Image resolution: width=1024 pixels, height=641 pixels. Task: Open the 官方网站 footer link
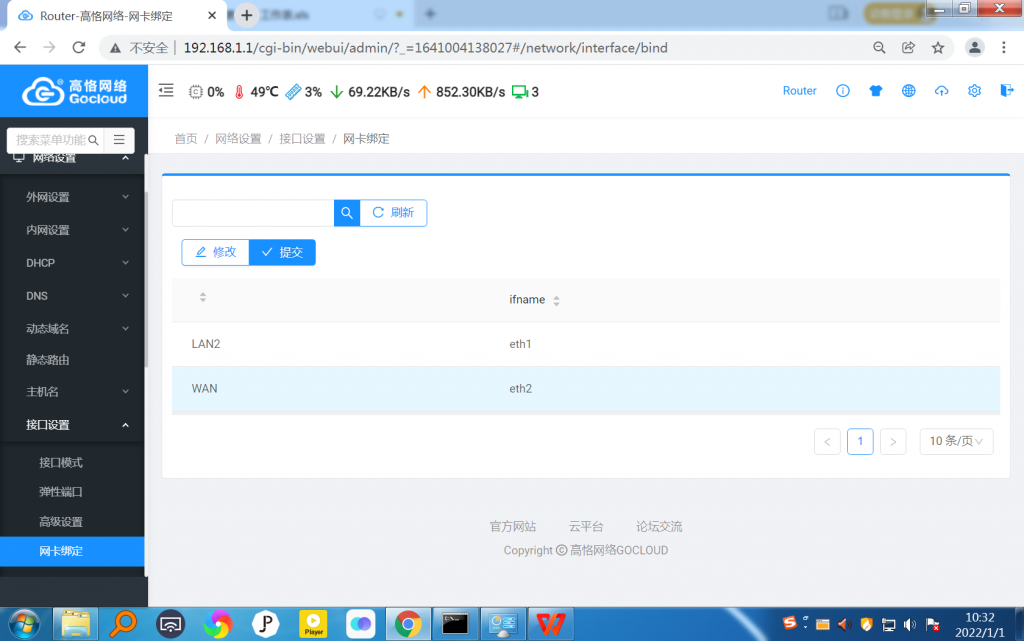point(513,526)
